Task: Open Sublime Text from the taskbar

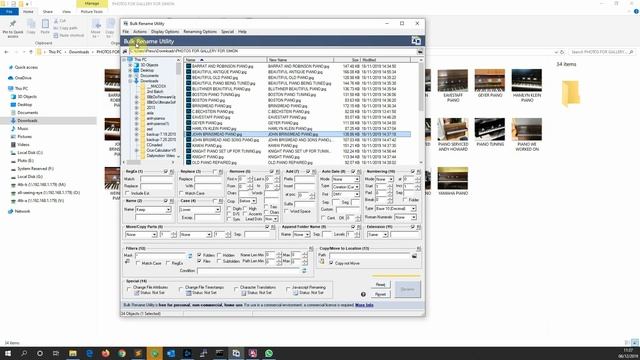Action: click(x=138, y=353)
